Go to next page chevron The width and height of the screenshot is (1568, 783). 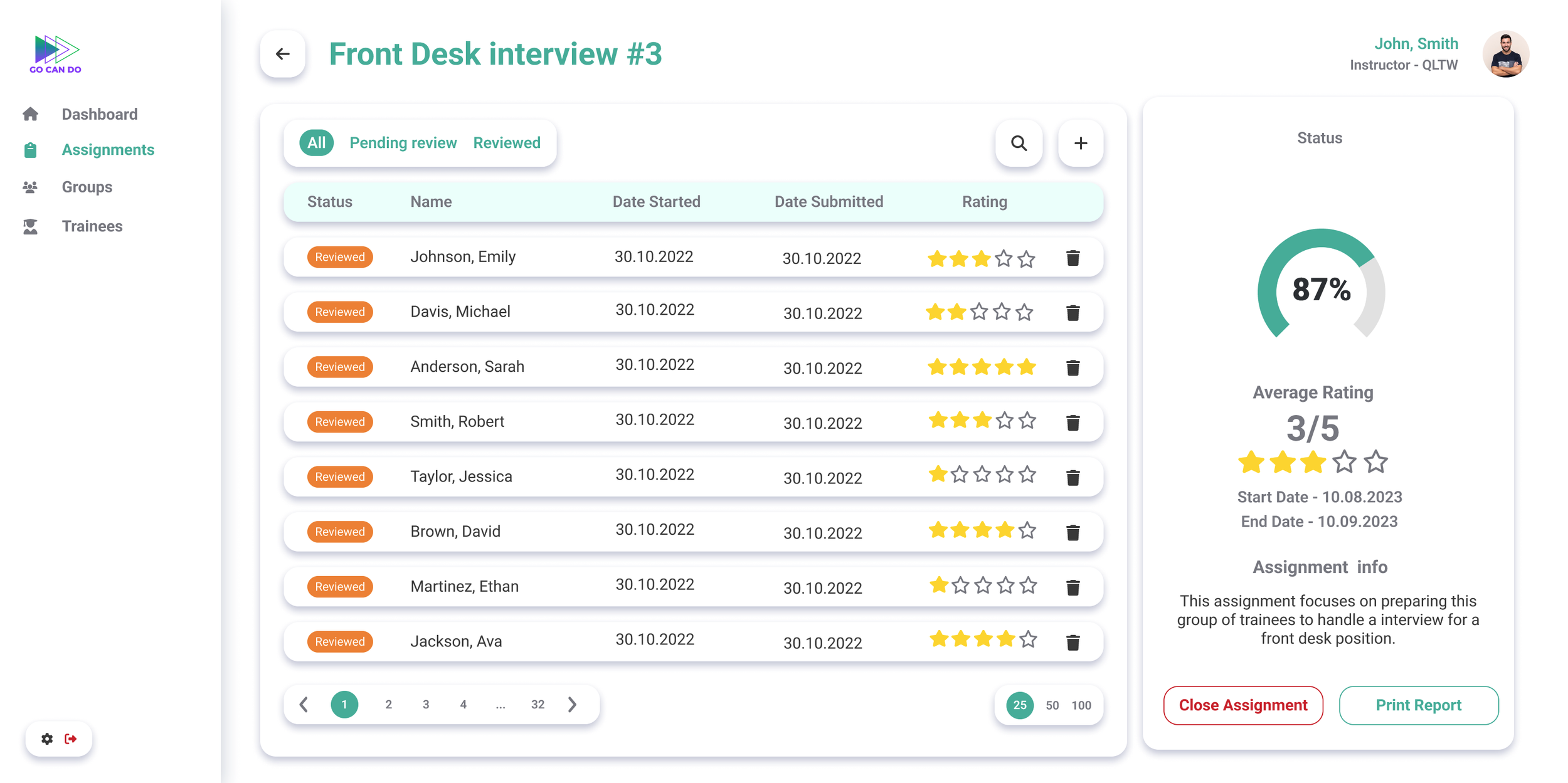pos(572,705)
